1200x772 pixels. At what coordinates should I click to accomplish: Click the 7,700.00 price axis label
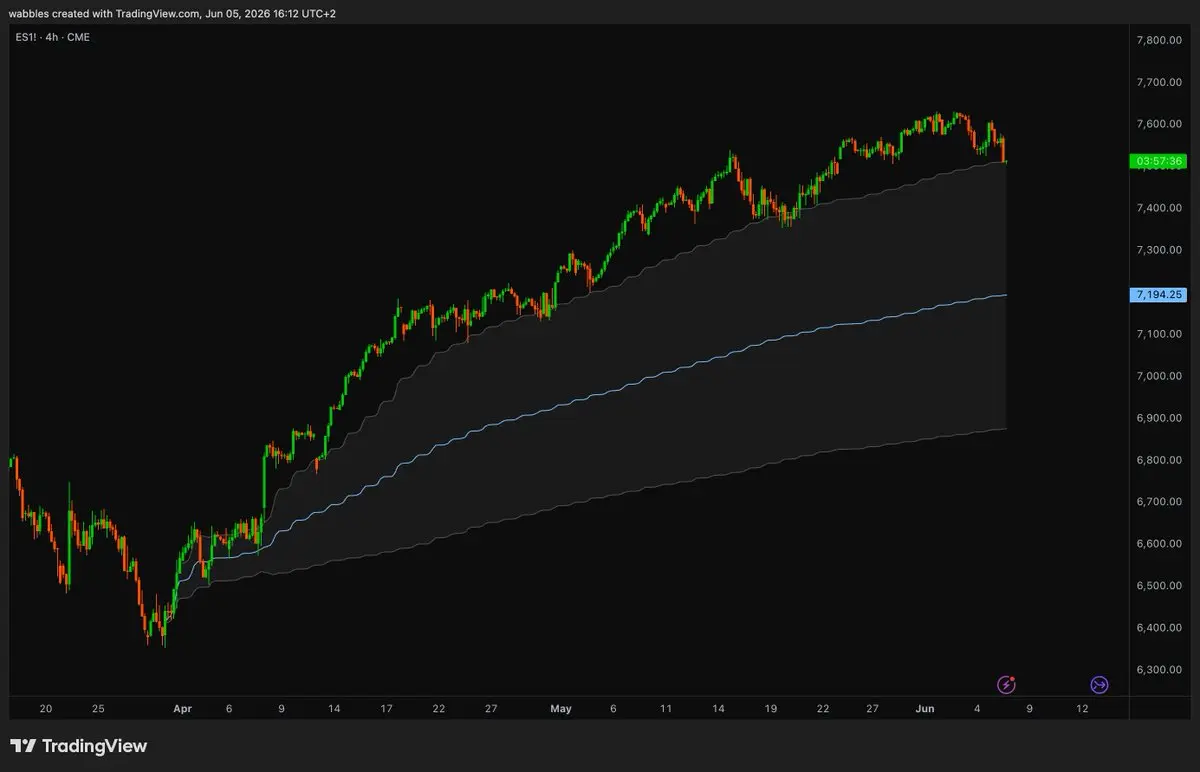[x=1160, y=82]
